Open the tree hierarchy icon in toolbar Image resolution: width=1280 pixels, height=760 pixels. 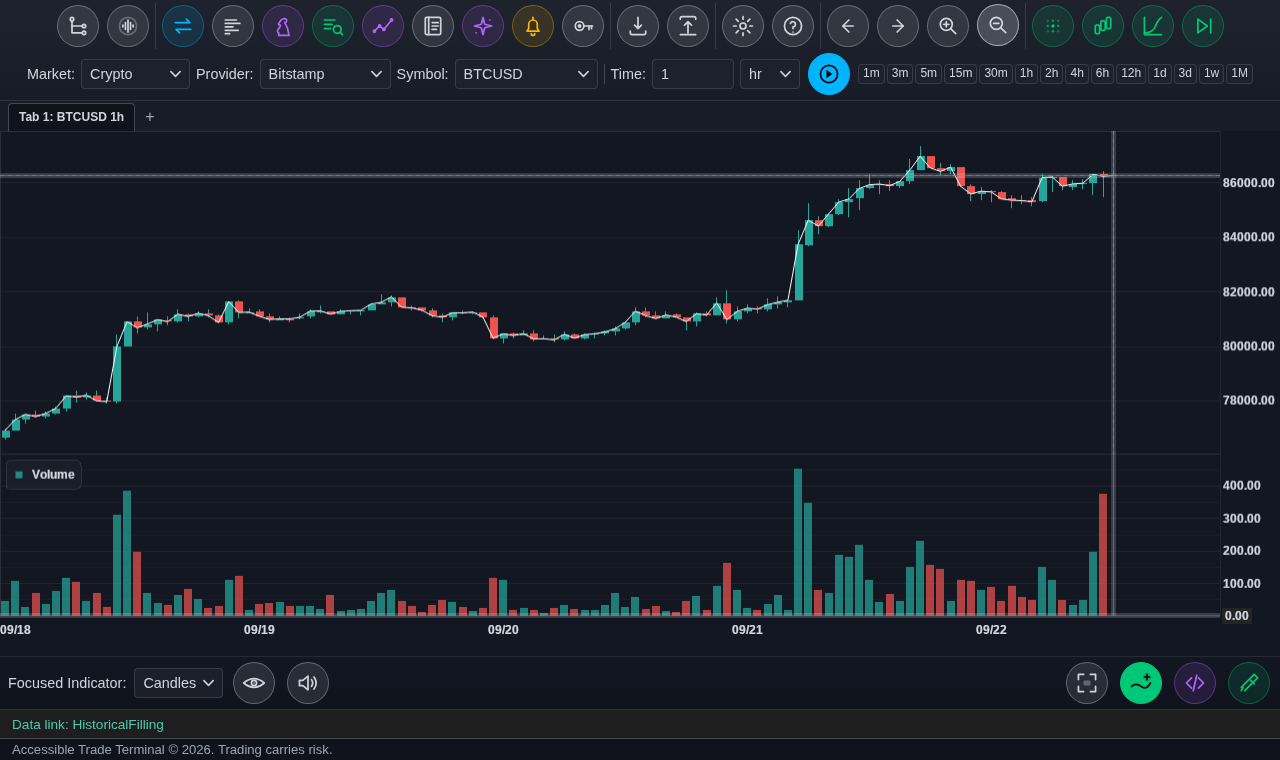coord(78,26)
